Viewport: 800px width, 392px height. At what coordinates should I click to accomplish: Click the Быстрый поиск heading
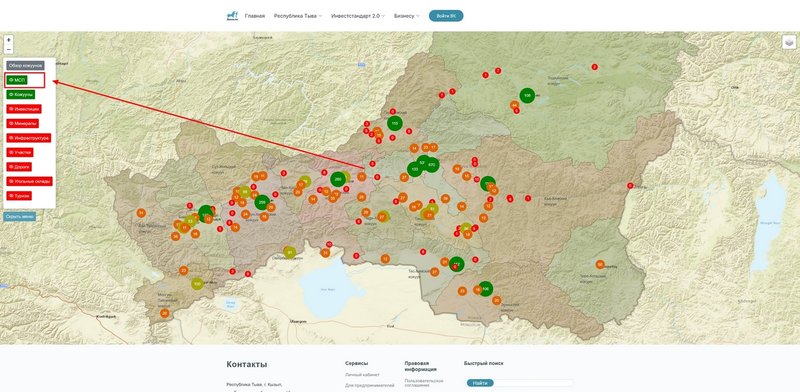[x=483, y=363]
